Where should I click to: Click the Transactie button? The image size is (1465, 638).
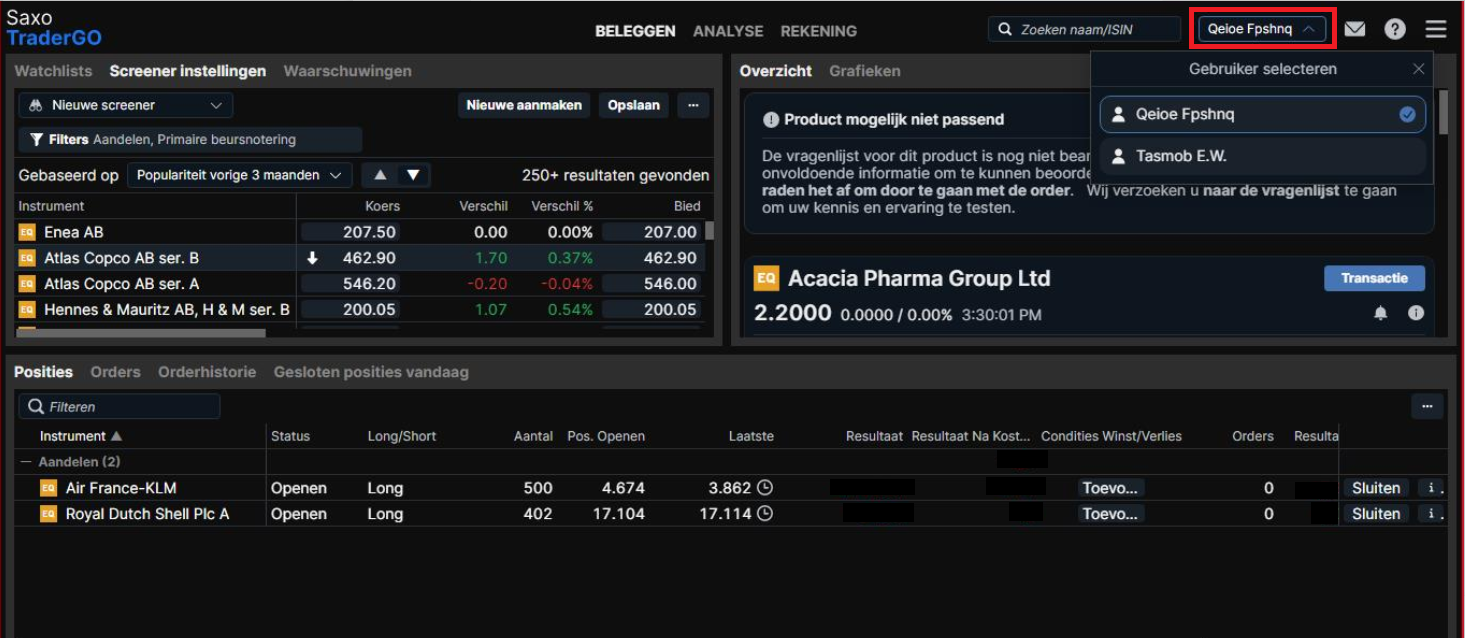point(1375,278)
